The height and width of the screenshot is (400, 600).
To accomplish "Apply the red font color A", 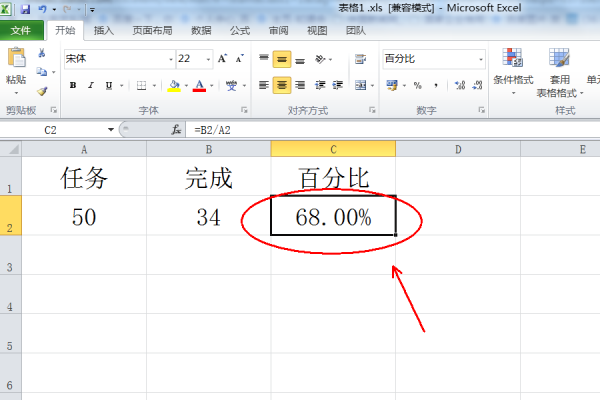I will tap(199, 85).
